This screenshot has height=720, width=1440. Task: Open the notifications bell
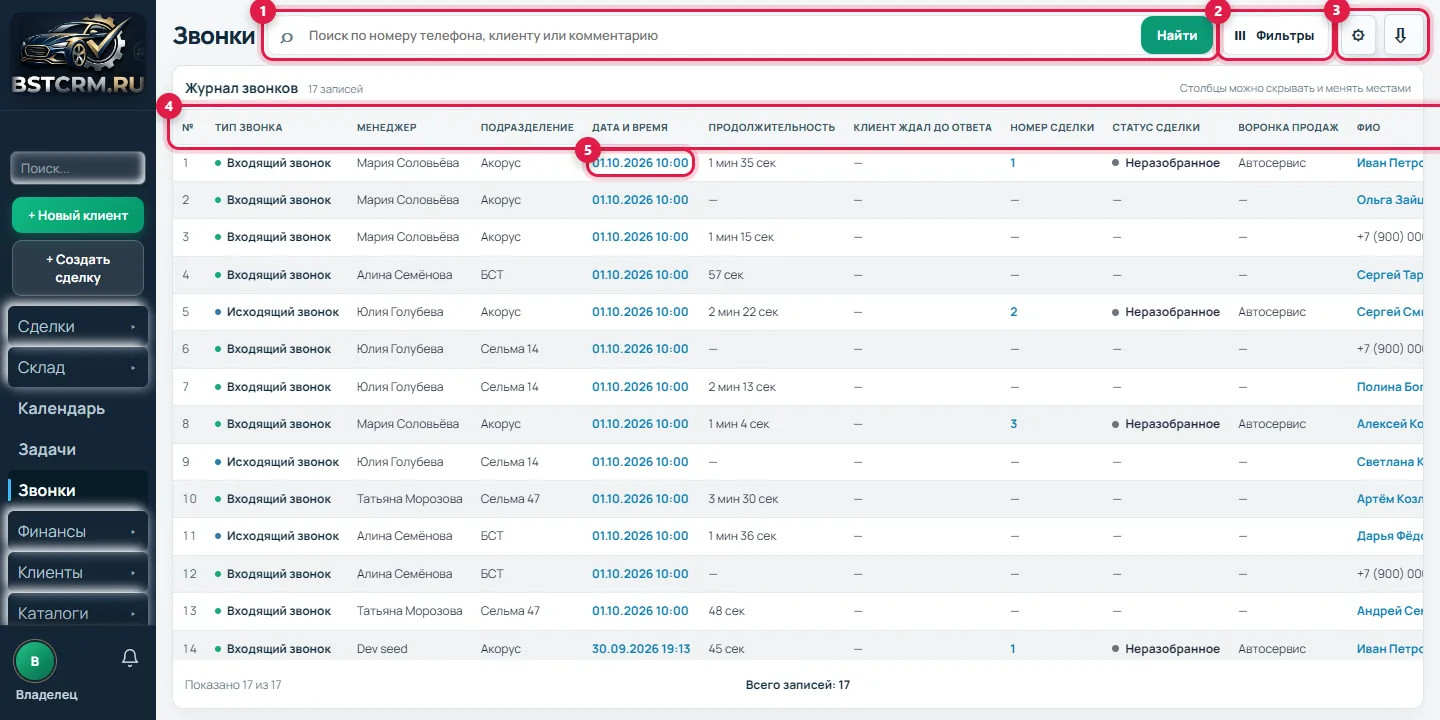[129, 658]
